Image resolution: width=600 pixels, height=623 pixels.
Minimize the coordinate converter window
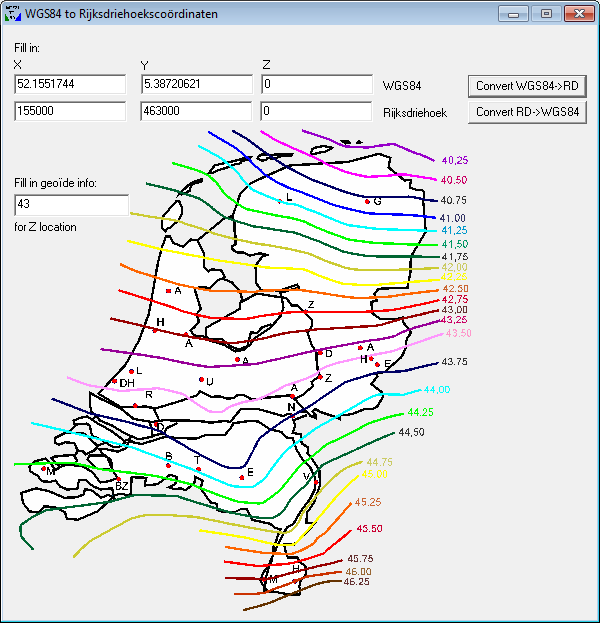516,14
